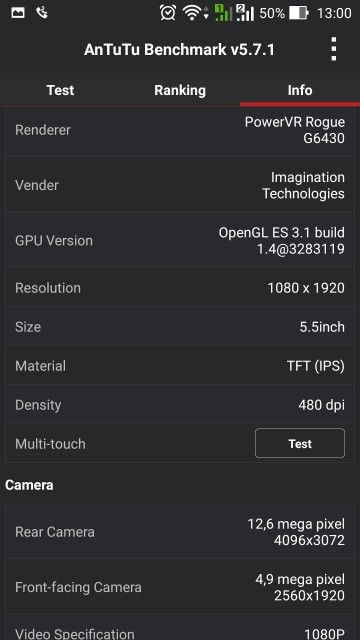This screenshot has height=640, width=360.
Task: Start the Multi-touch Test button
Action: click(300, 443)
